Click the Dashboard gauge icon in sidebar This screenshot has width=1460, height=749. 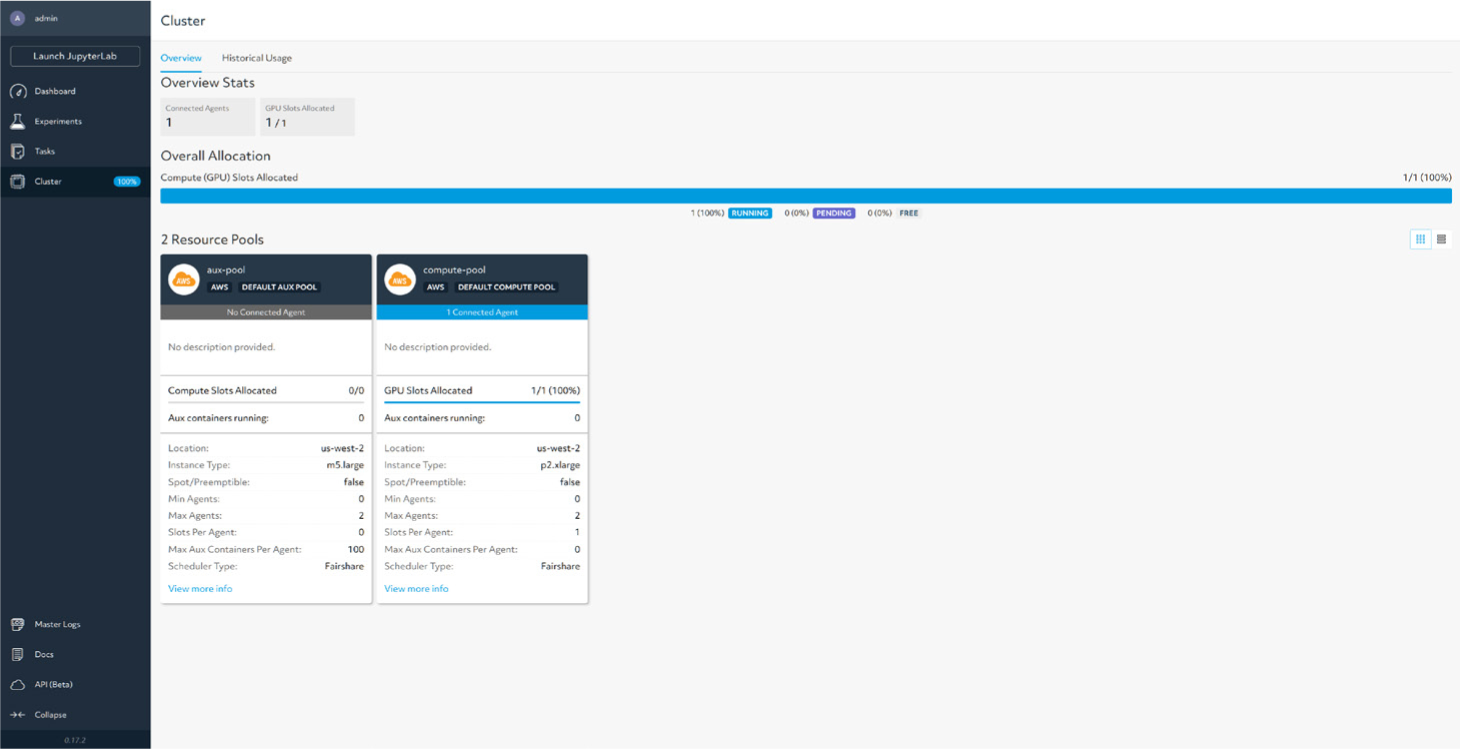[x=17, y=91]
